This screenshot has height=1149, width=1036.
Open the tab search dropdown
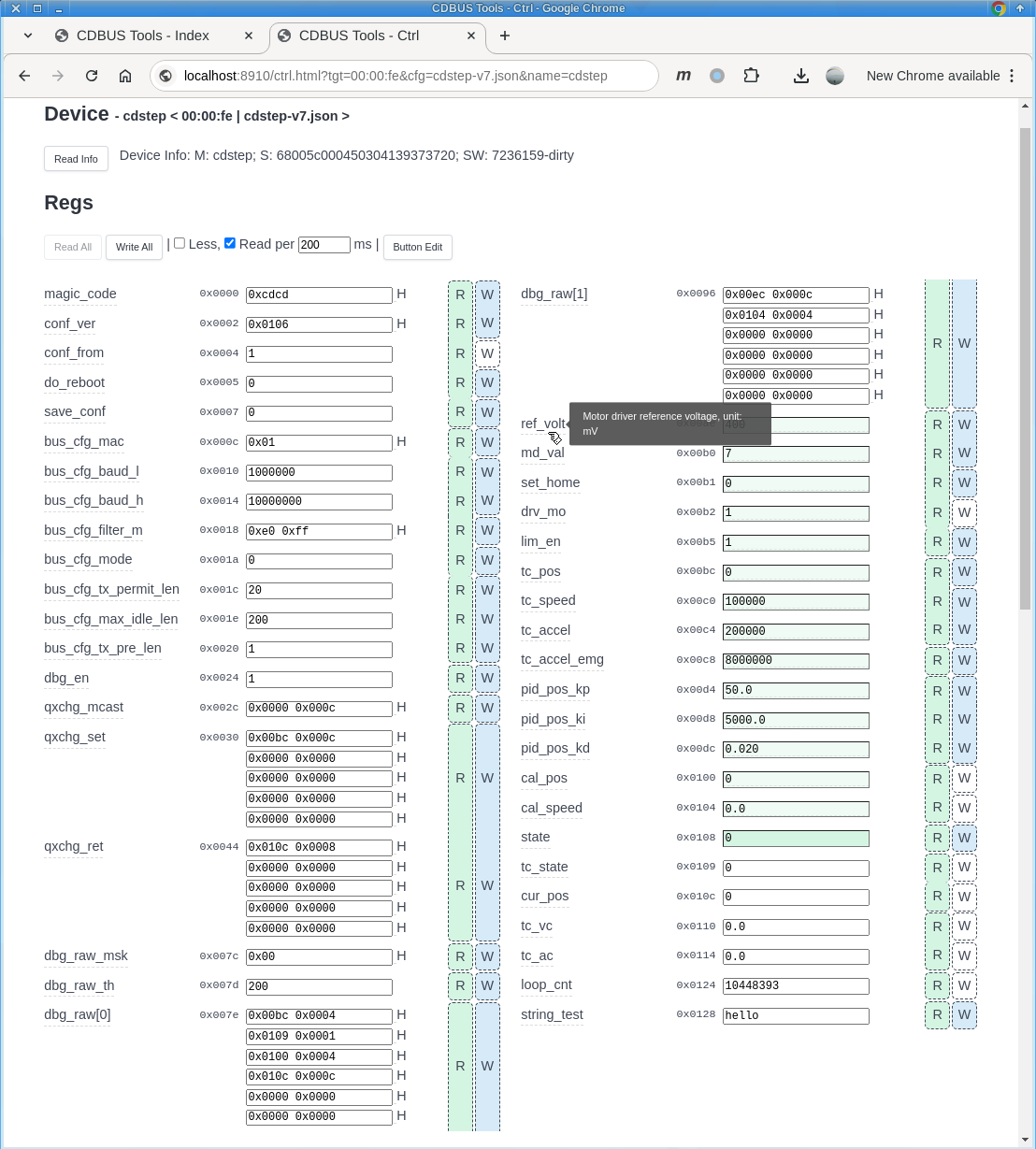tap(27, 36)
